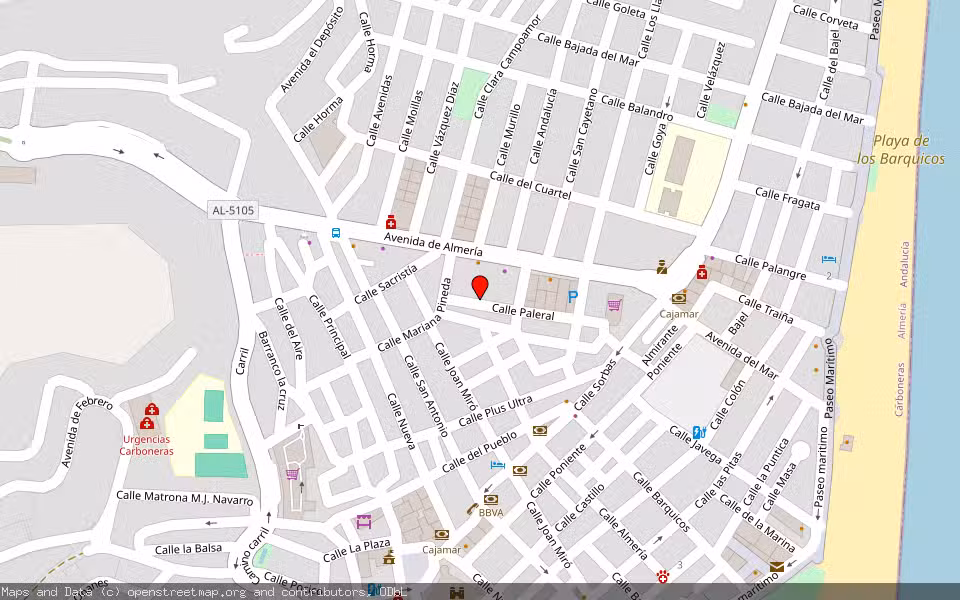Image resolution: width=960 pixels, height=600 pixels.
Task: Select the Barranco la cruz label
Action: click(271, 370)
